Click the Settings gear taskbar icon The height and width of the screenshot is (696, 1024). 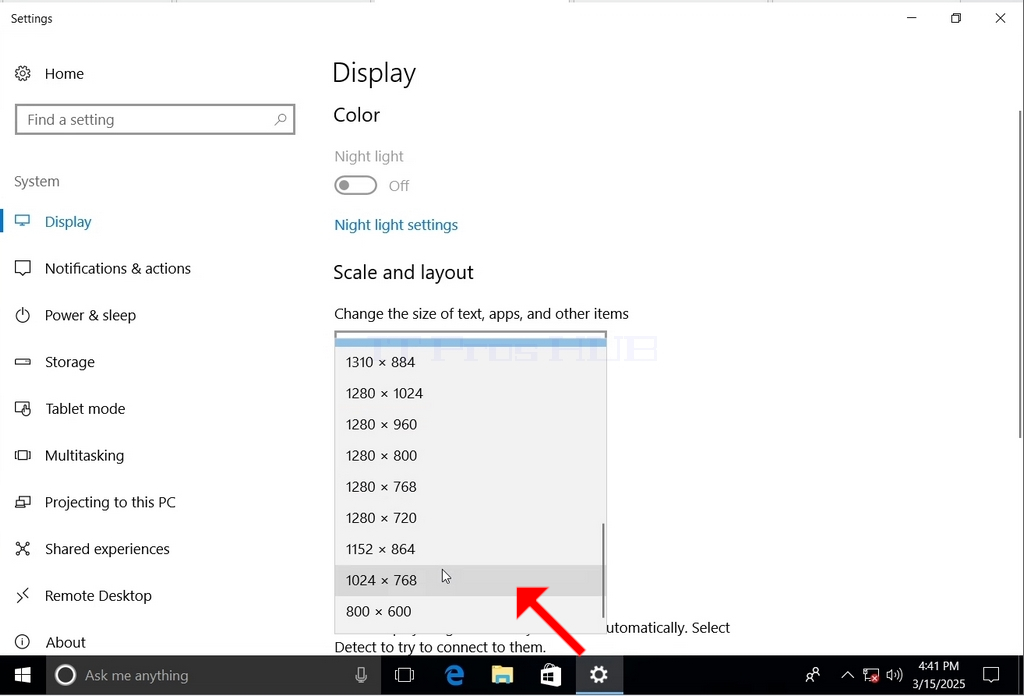pyautogui.click(x=599, y=675)
